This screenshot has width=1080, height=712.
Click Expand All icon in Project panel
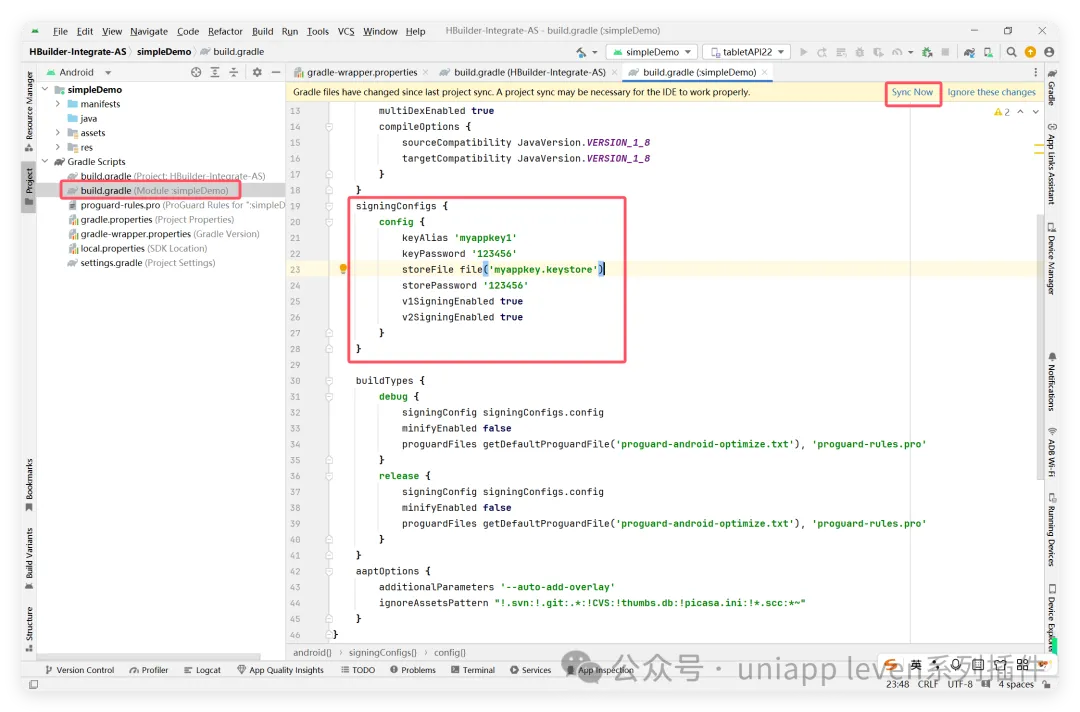coord(215,72)
